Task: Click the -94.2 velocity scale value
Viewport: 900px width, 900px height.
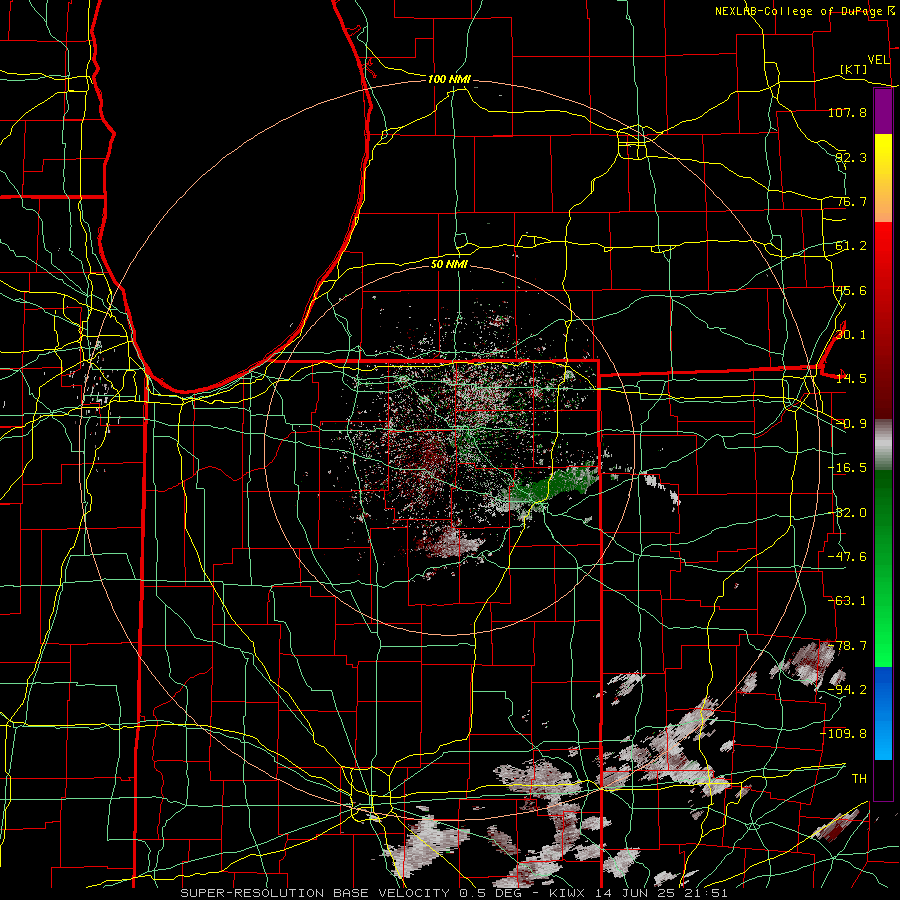Action: pos(847,690)
